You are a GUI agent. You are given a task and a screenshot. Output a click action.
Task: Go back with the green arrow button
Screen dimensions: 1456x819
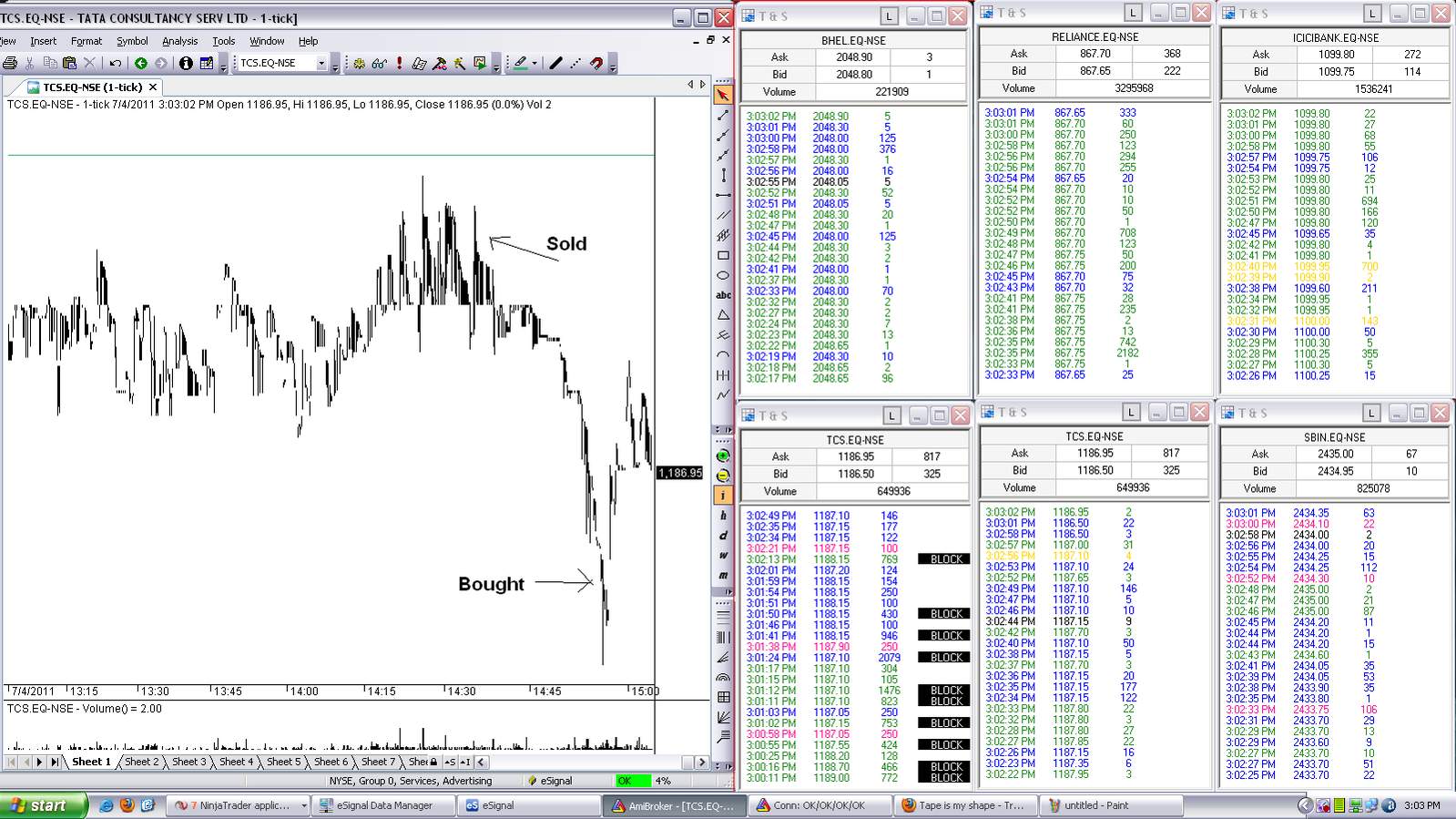click(141, 63)
